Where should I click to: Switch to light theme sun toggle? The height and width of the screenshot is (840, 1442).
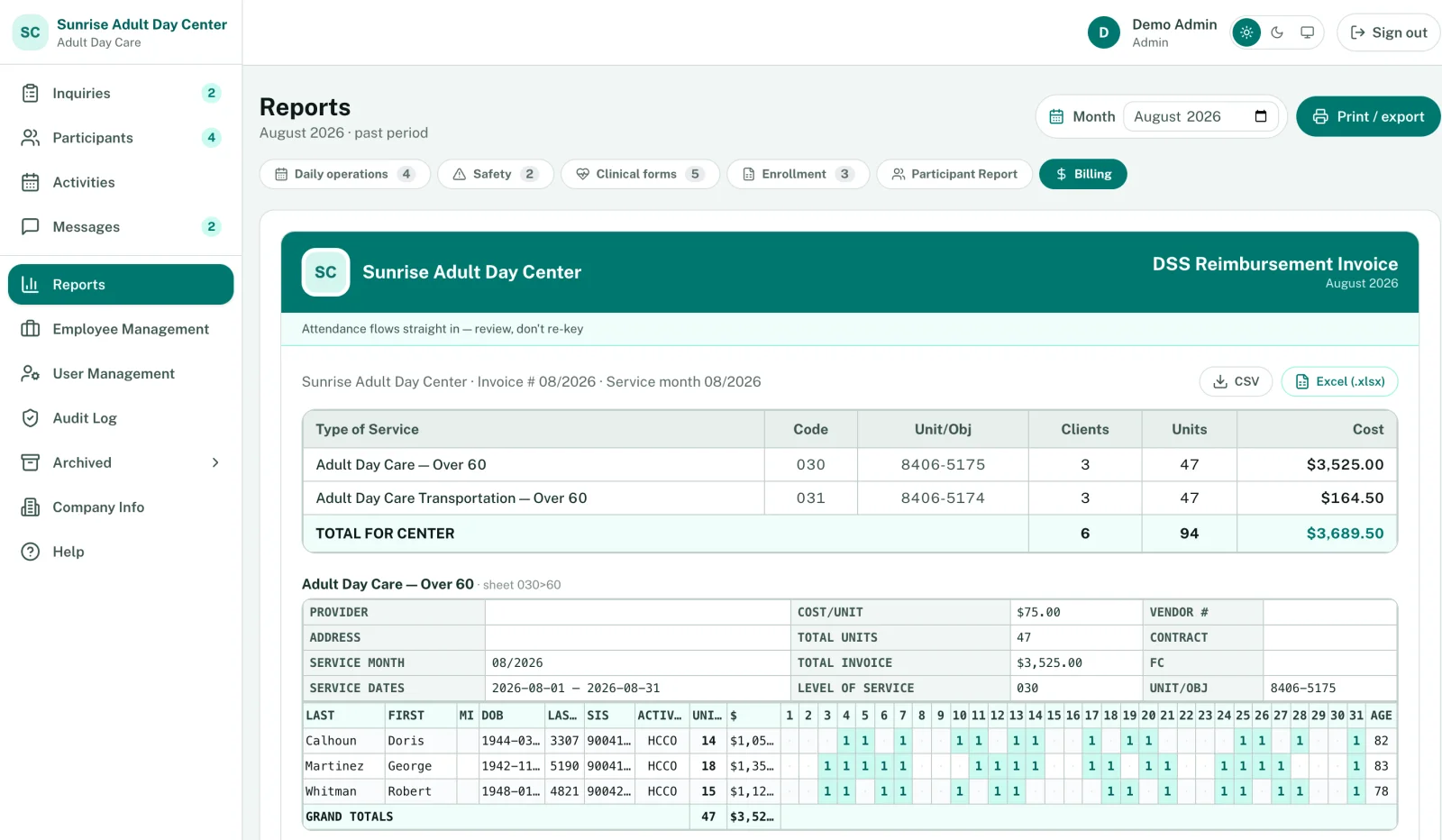[1246, 32]
